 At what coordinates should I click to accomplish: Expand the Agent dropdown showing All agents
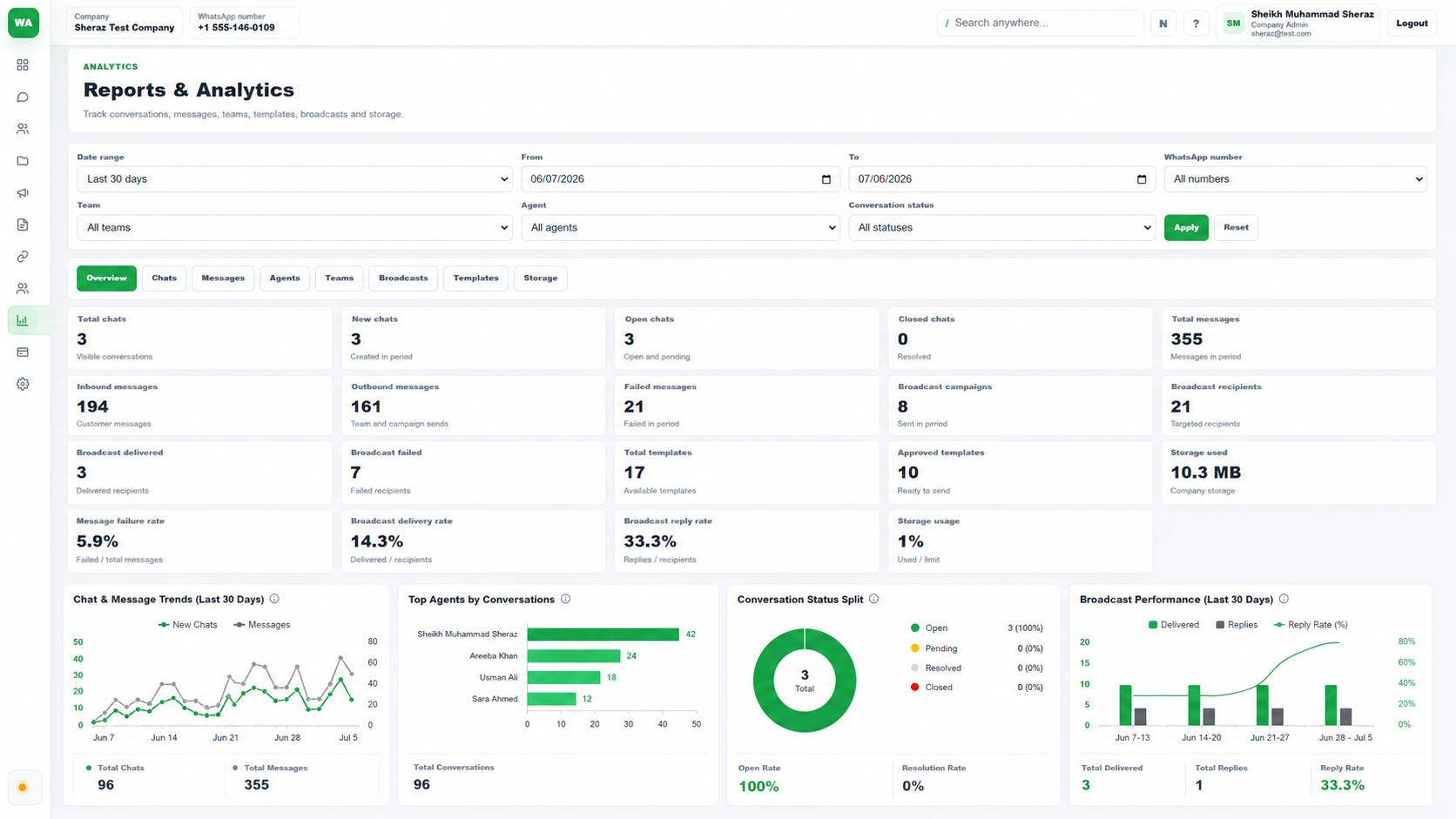680,227
